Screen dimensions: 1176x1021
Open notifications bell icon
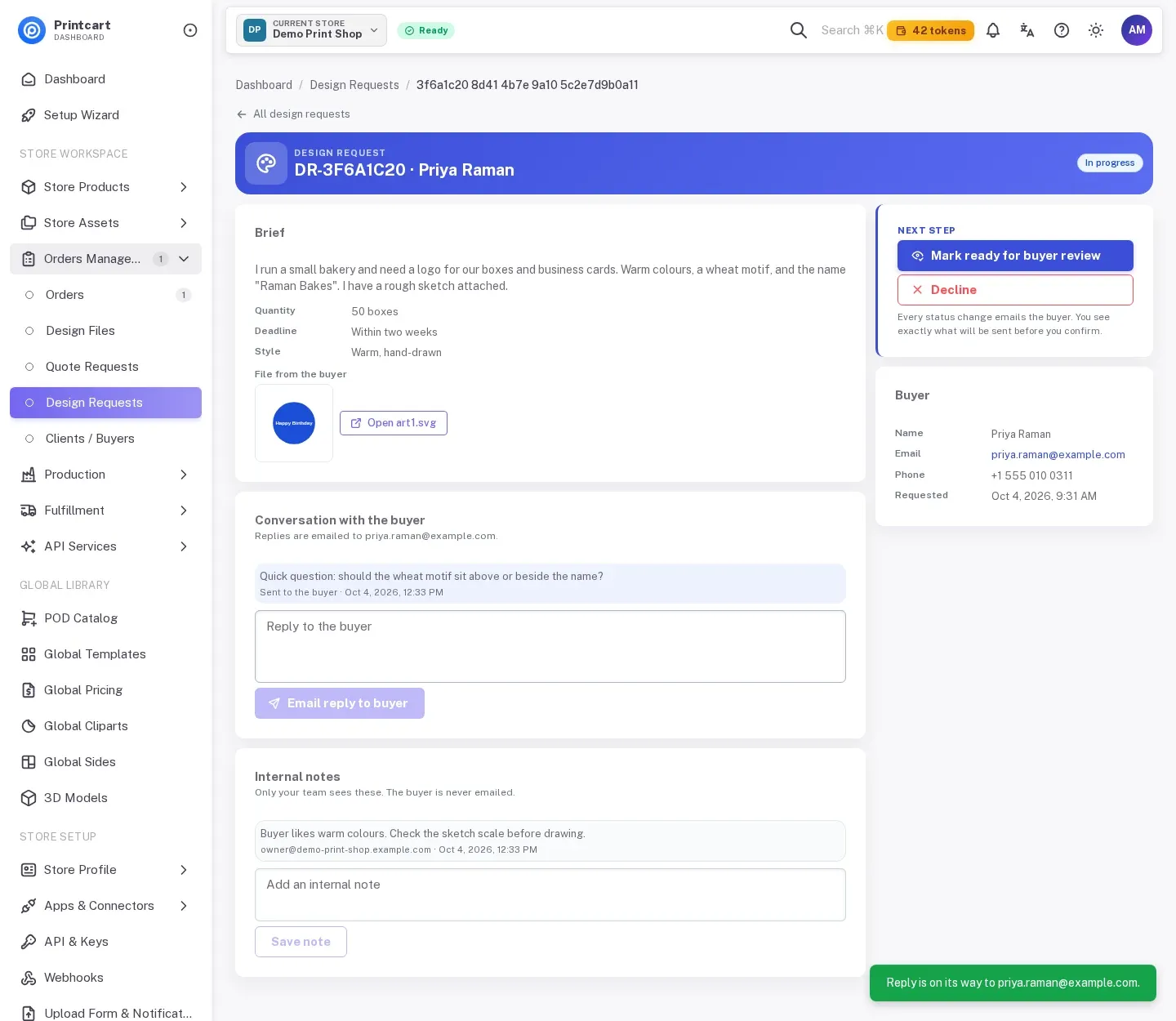pos(993,30)
